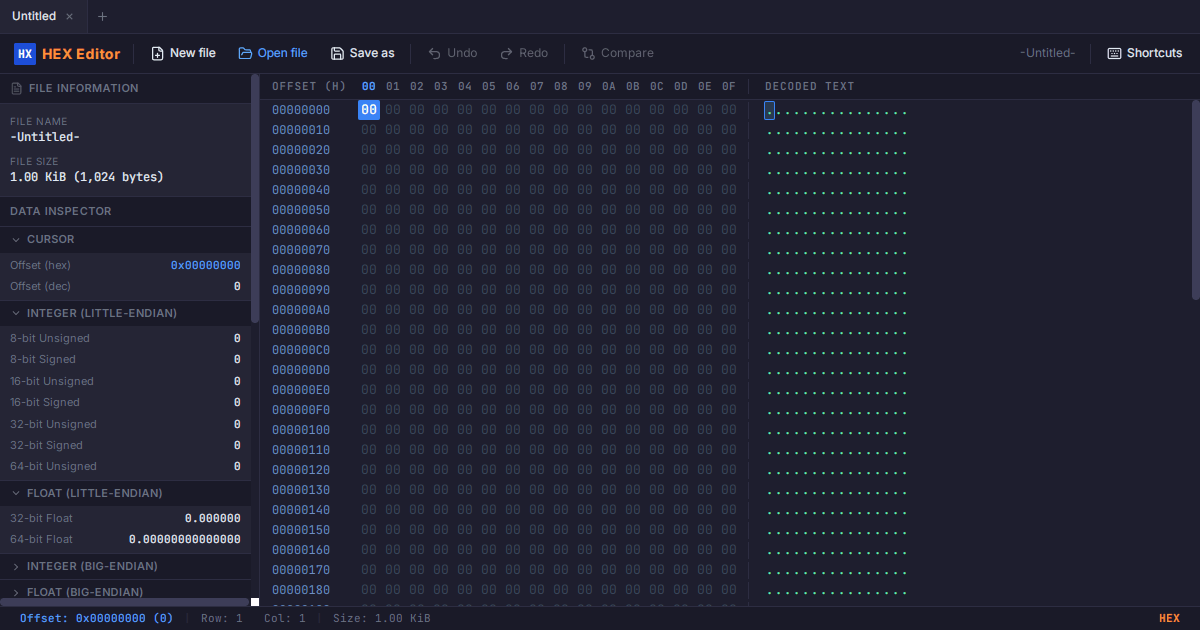
Task: Click the 0F column header
Action: pos(729,86)
